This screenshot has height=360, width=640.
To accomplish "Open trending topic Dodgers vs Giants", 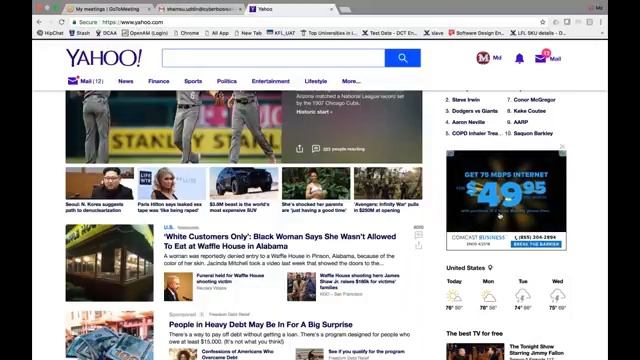I will click(475, 111).
